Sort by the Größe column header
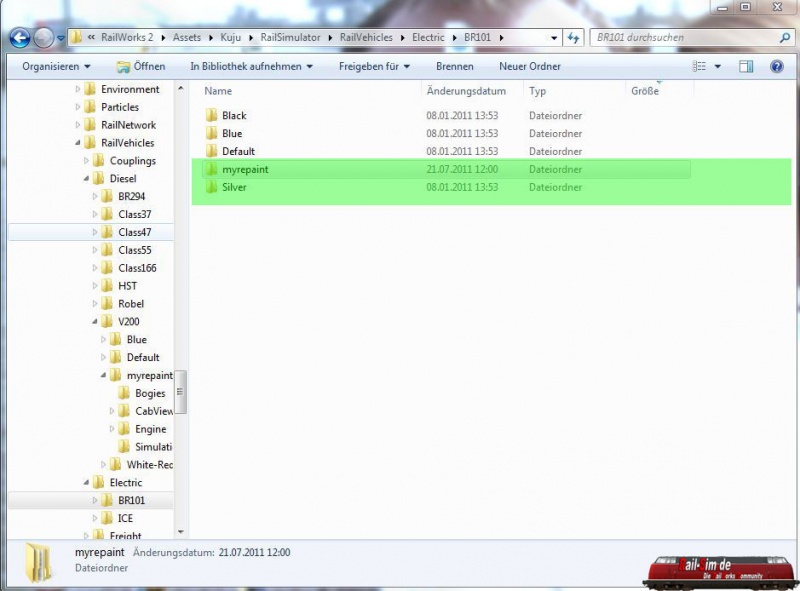The height and width of the screenshot is (591, 800). (x=645, y=91)
